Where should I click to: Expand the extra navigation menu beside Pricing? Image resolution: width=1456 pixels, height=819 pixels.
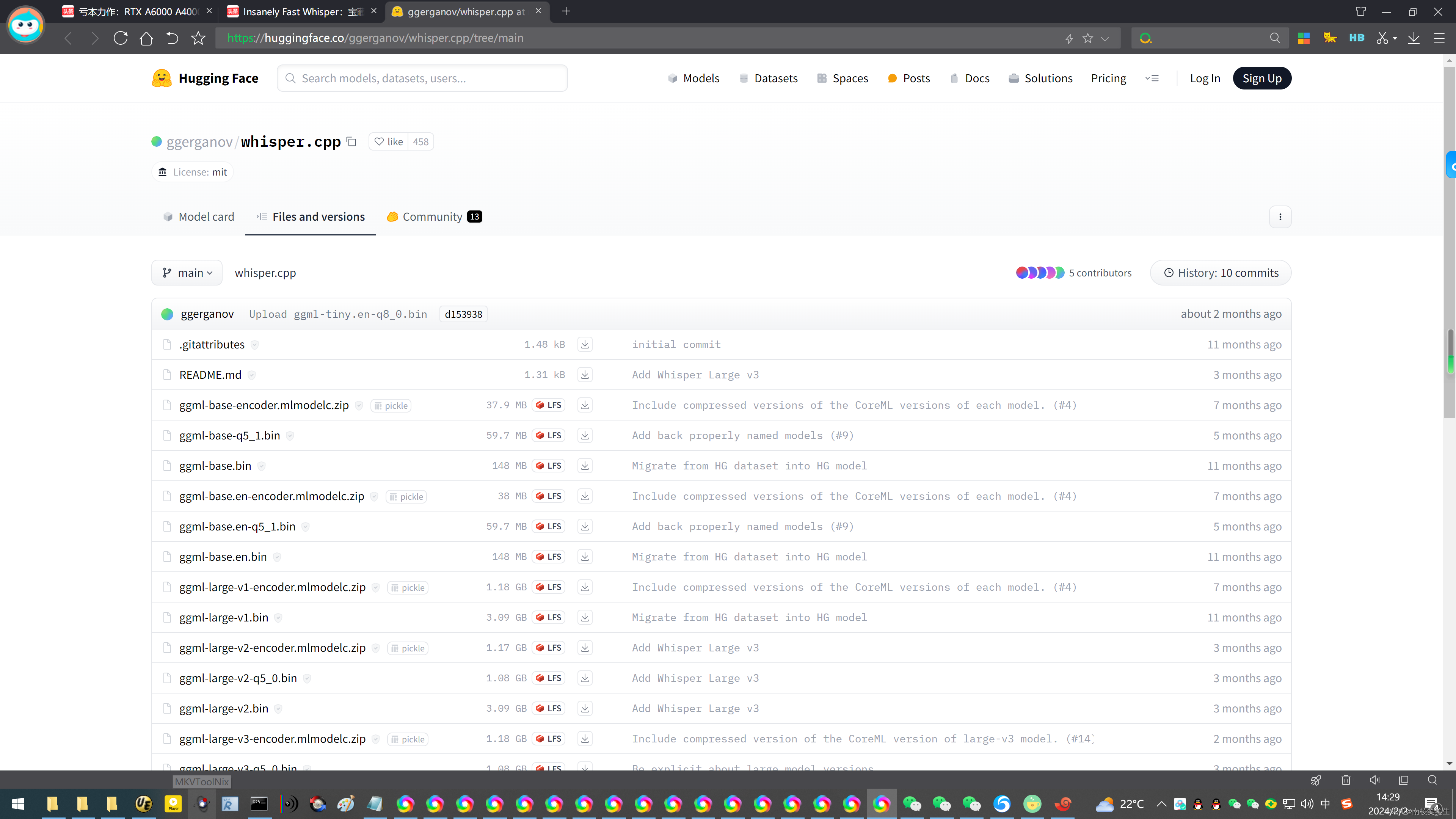click(x=1152, y=78)
